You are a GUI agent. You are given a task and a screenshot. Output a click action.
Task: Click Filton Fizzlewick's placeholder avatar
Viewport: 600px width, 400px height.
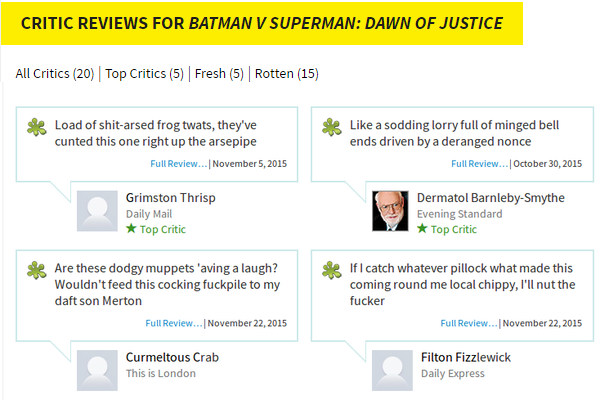[391, 369]
